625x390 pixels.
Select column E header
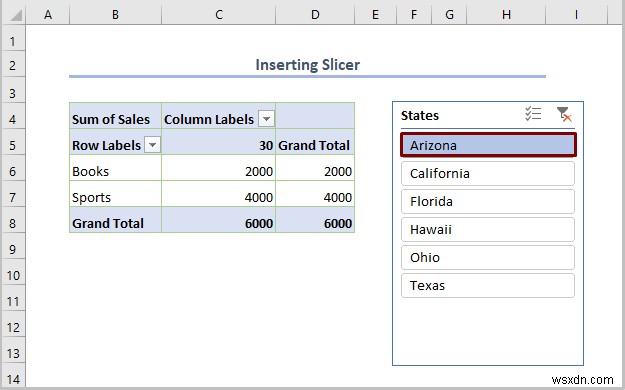coord(375,15)
